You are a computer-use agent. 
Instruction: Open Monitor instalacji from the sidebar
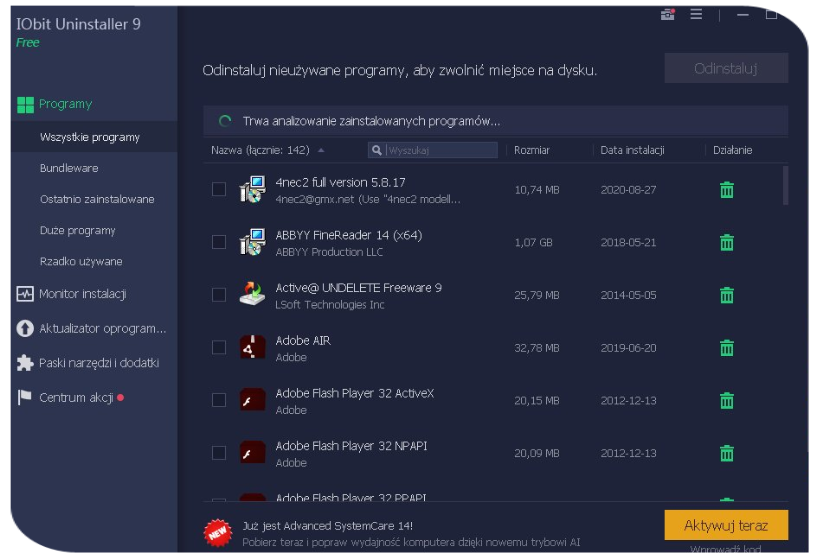(72, 294)
